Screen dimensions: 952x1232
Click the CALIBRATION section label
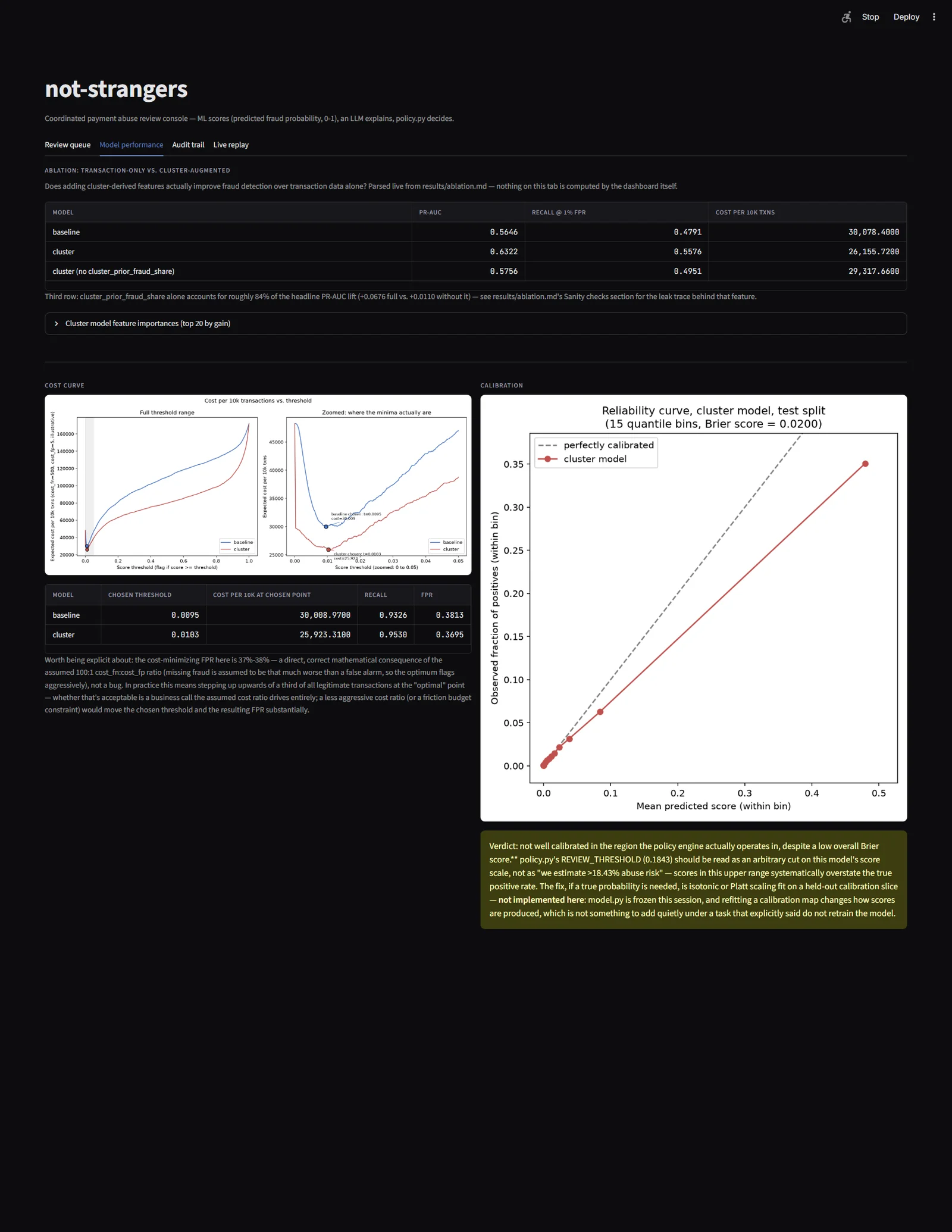[x=502, y=386]
